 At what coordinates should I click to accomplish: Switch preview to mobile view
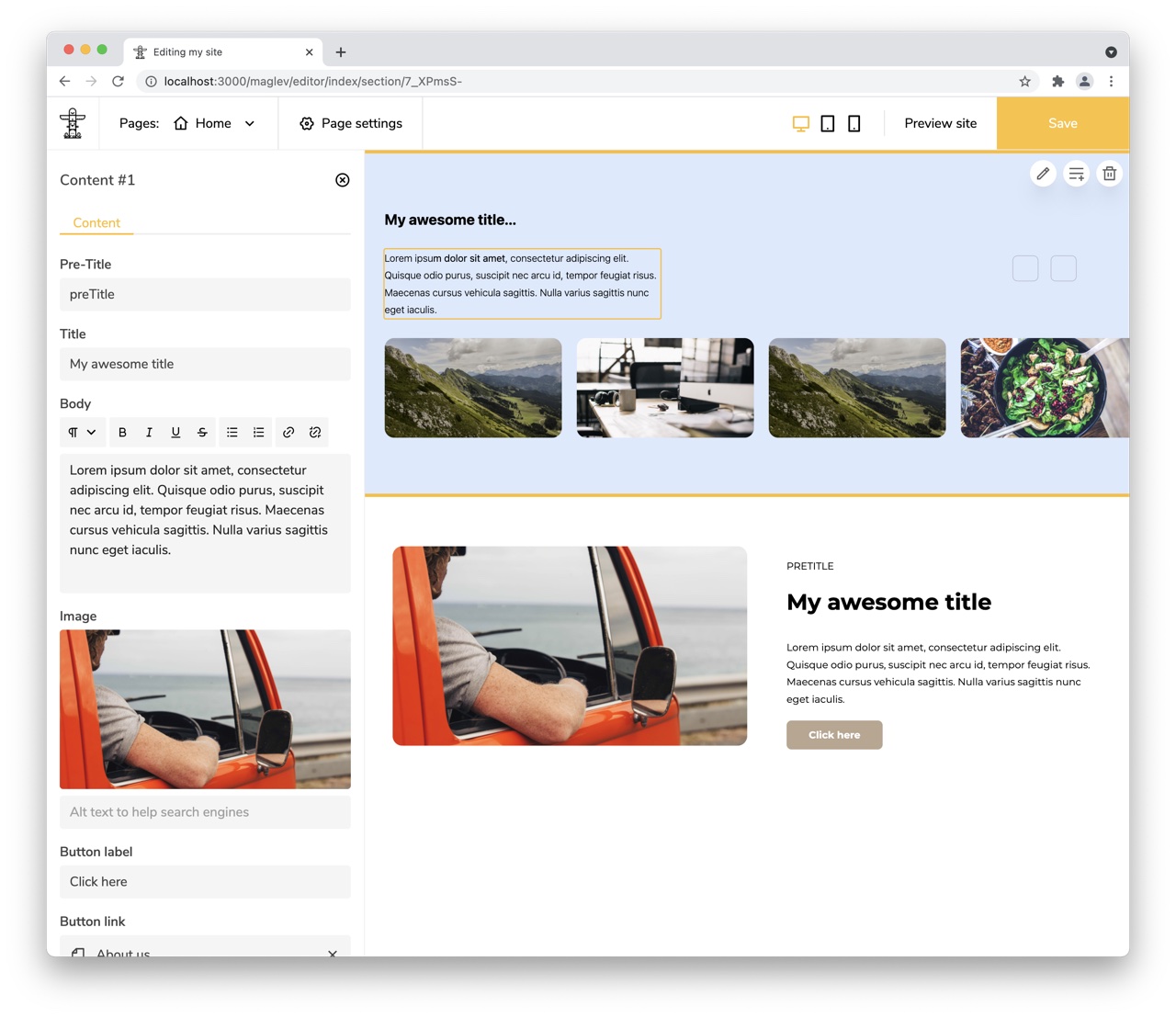tap(854, 122)
